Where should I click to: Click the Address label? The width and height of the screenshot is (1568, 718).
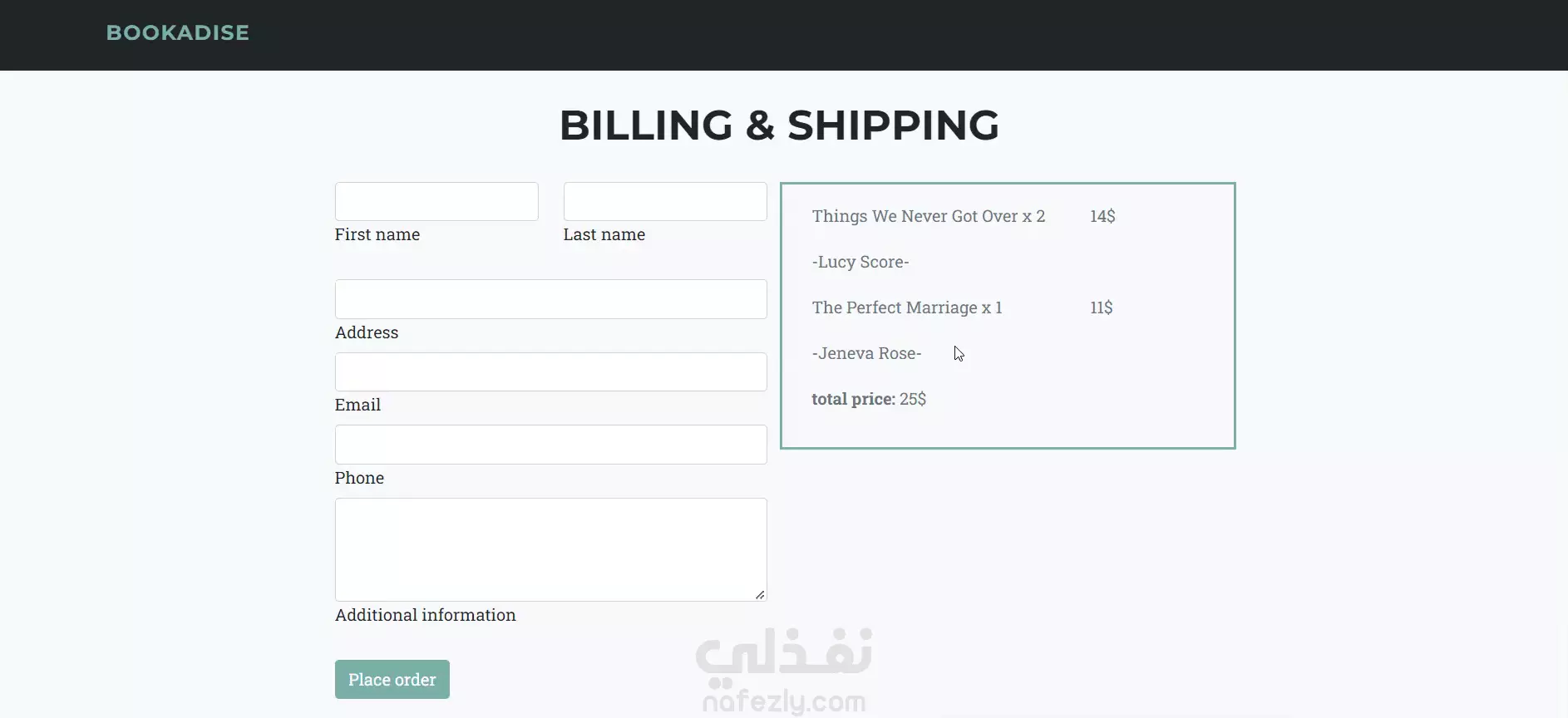[367, 332]
